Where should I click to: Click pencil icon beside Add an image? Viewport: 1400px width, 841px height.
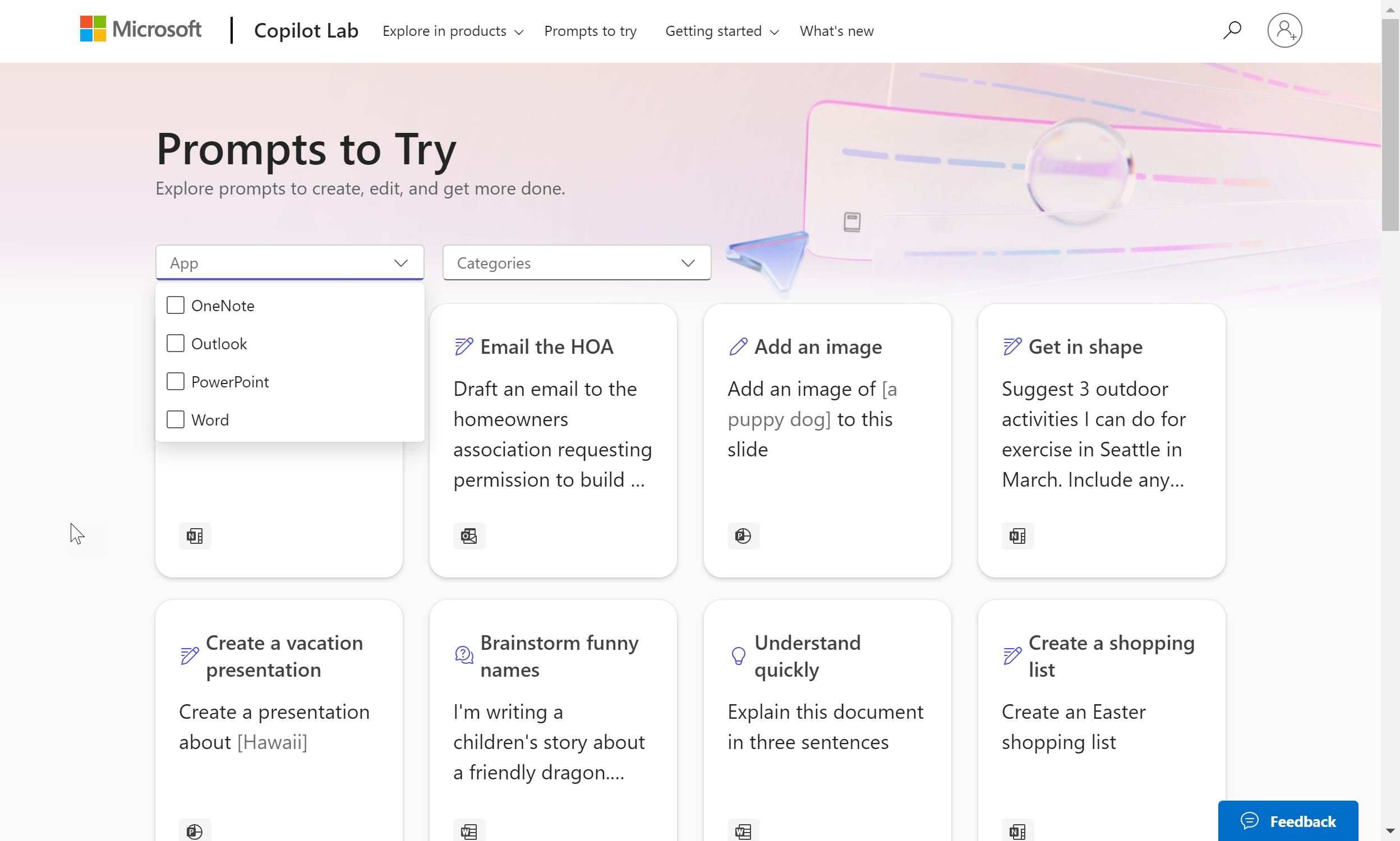738,346
